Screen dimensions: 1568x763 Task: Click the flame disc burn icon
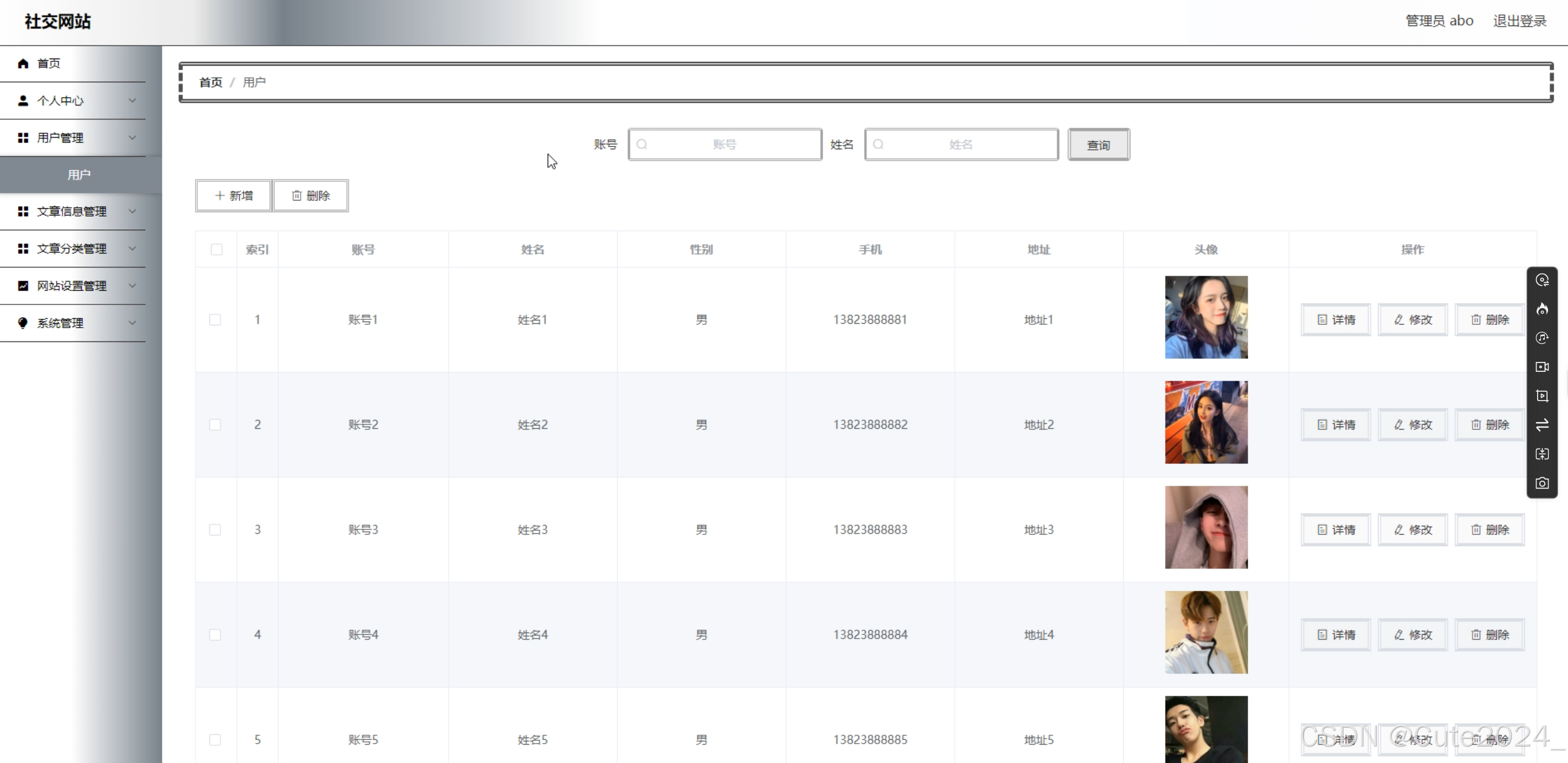(x=1541, y=309)
